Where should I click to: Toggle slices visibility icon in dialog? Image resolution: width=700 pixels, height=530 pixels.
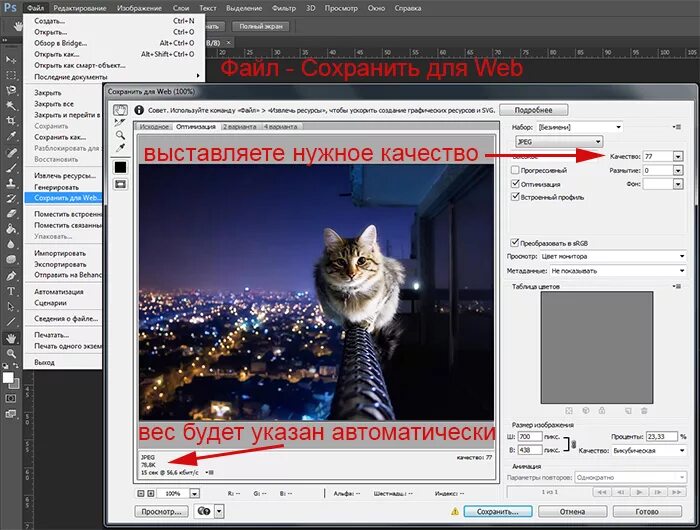click(x=121, y=184)
